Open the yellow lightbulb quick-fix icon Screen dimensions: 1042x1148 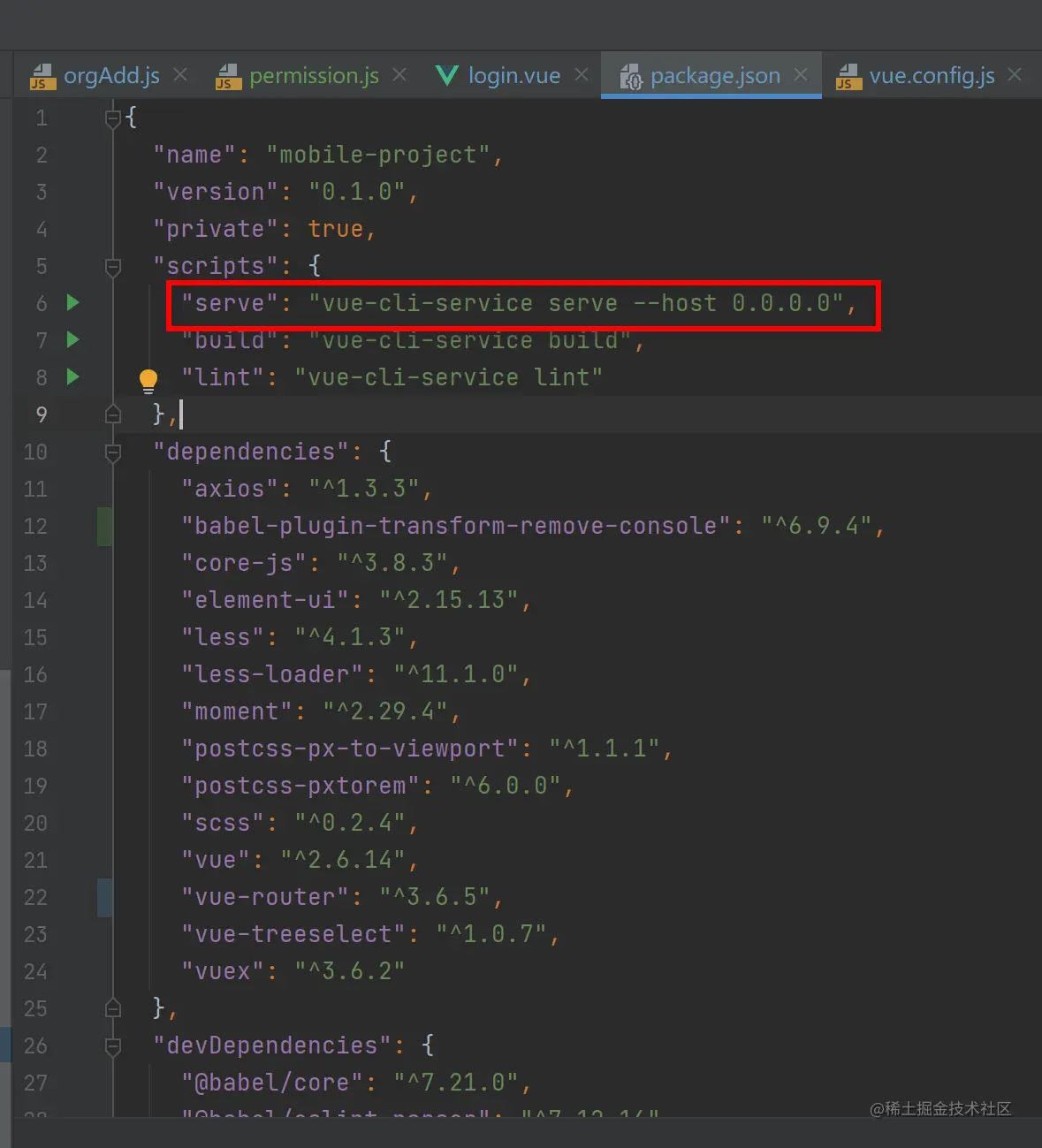(x=148, y=381)
